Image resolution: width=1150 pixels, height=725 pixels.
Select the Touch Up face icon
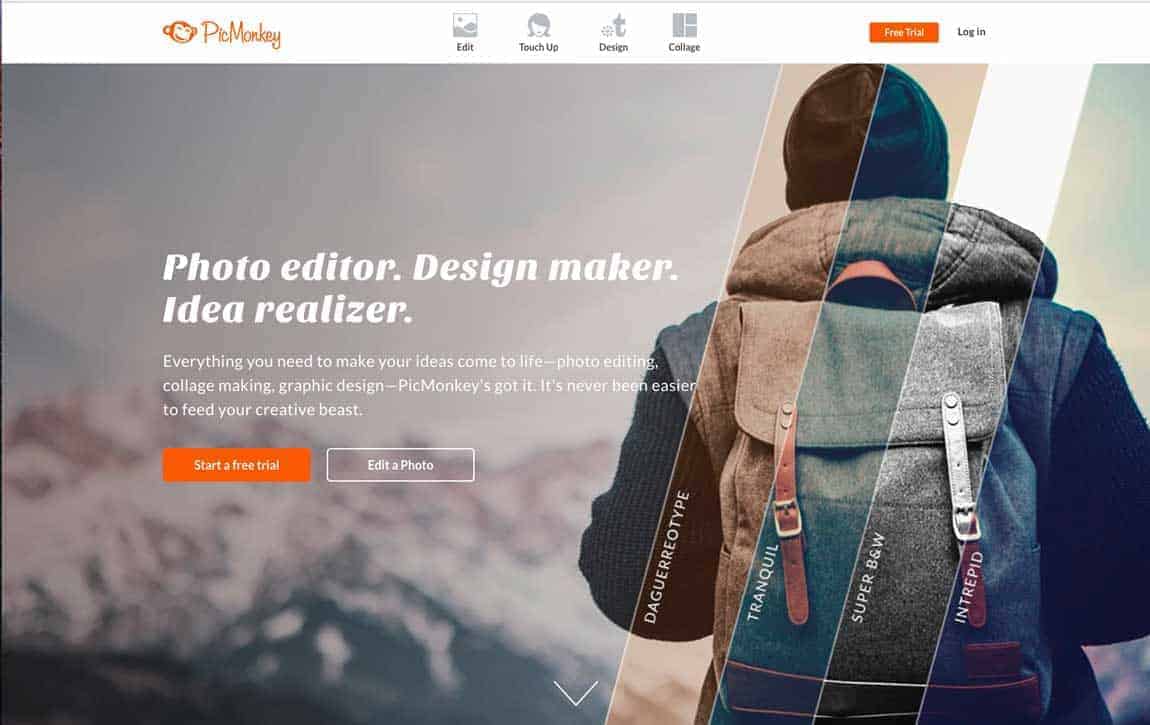pos(538,26)
